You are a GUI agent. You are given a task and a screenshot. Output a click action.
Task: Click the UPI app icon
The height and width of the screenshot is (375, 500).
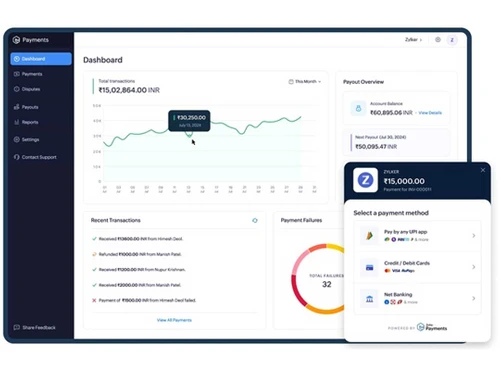369,236
